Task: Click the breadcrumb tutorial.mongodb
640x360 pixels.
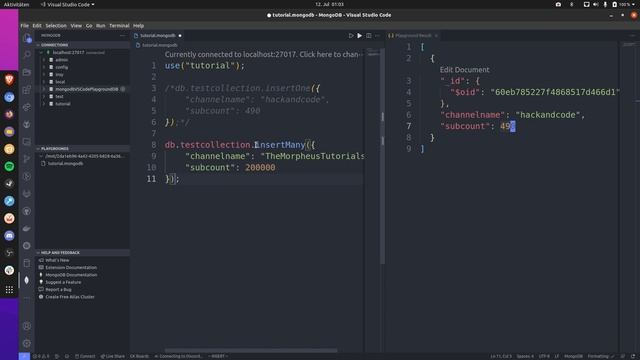Action: (x=159, y=45)
